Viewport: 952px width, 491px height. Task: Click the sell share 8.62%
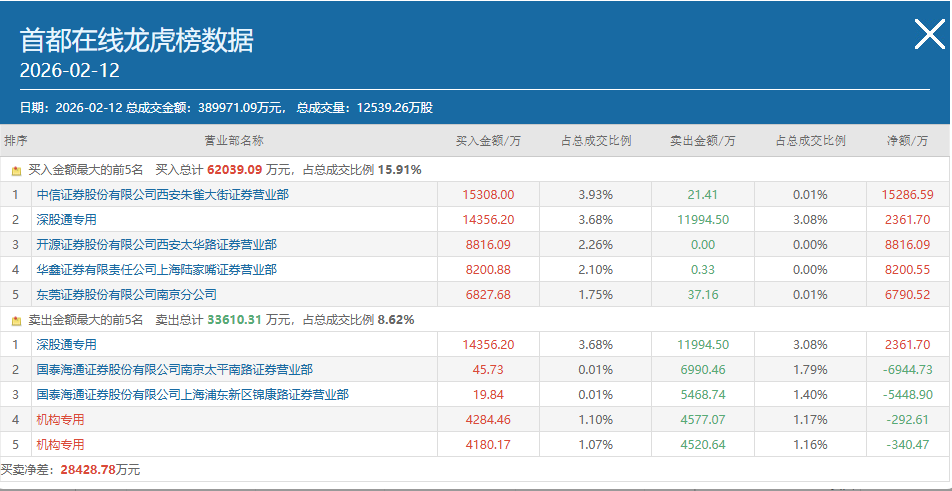click(396, 319)
